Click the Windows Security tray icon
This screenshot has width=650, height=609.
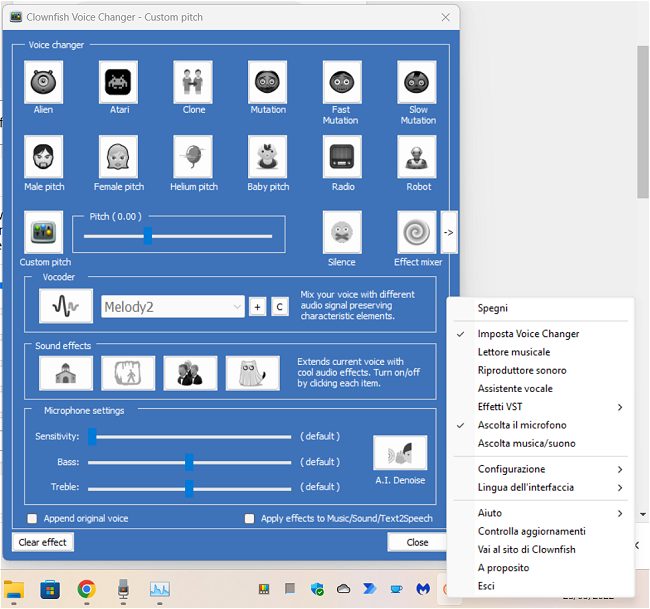pos(317,589)
